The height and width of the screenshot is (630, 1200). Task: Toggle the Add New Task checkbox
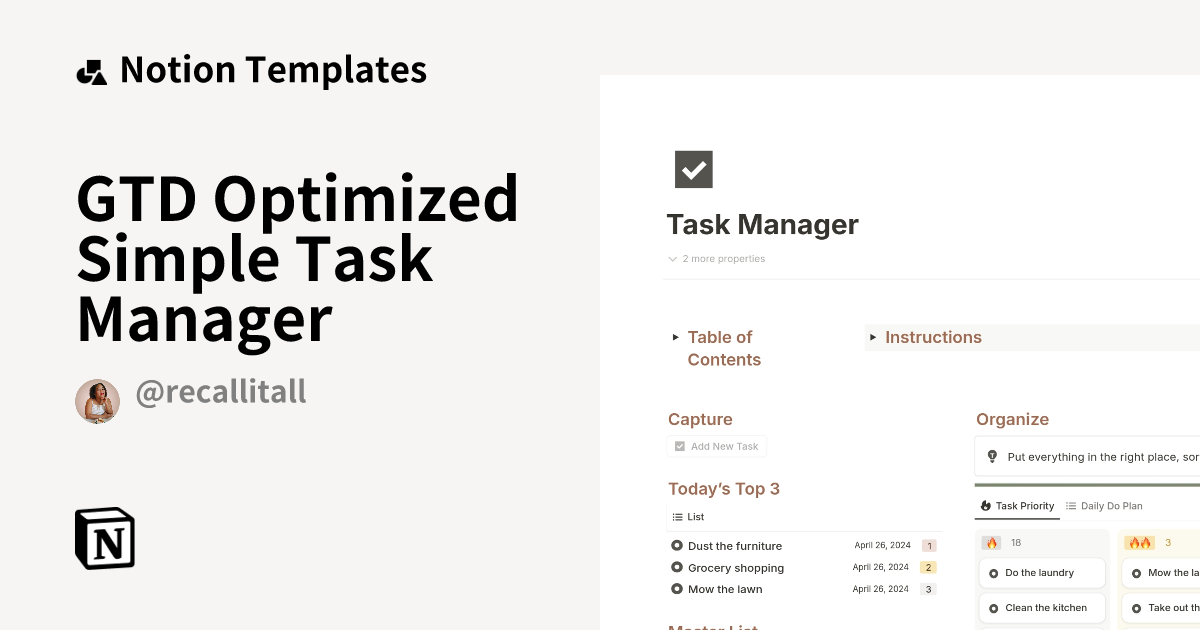681,446
